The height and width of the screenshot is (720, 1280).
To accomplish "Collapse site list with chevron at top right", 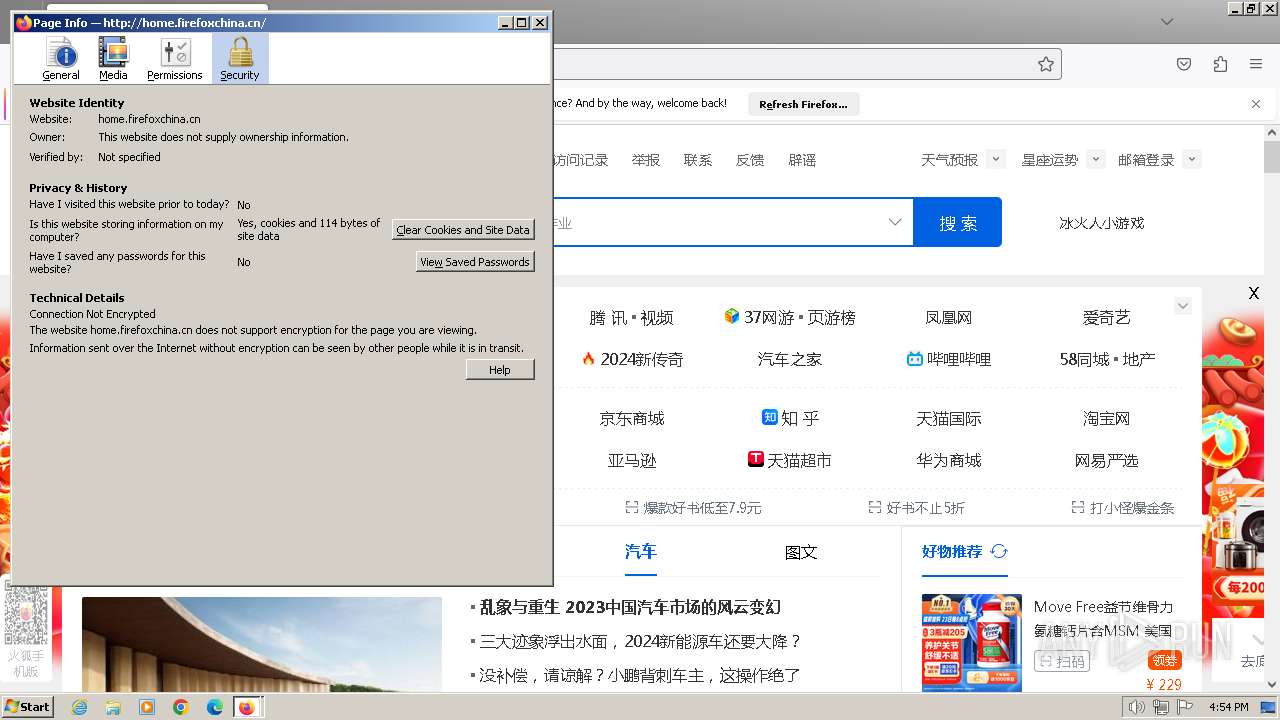I will [x=1183, y=306].
